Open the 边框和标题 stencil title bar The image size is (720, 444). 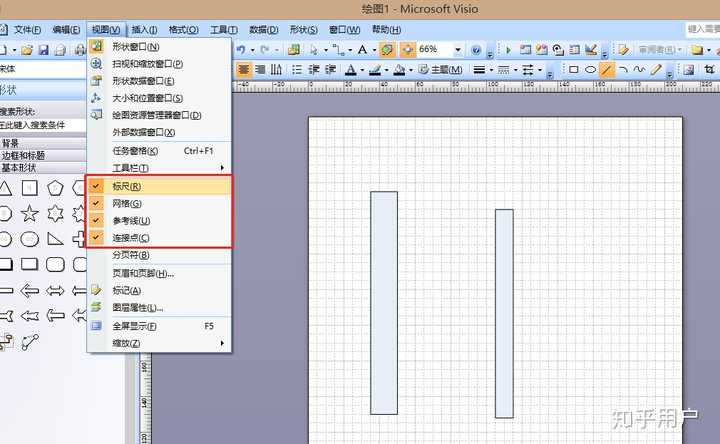click(x=43, y=155)
